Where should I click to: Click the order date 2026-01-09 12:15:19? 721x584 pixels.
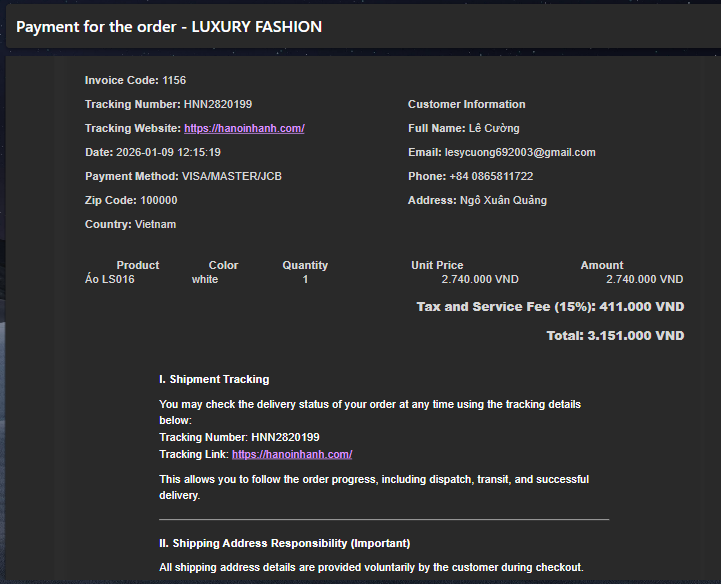pyautogui.click(x=168, y=152)
